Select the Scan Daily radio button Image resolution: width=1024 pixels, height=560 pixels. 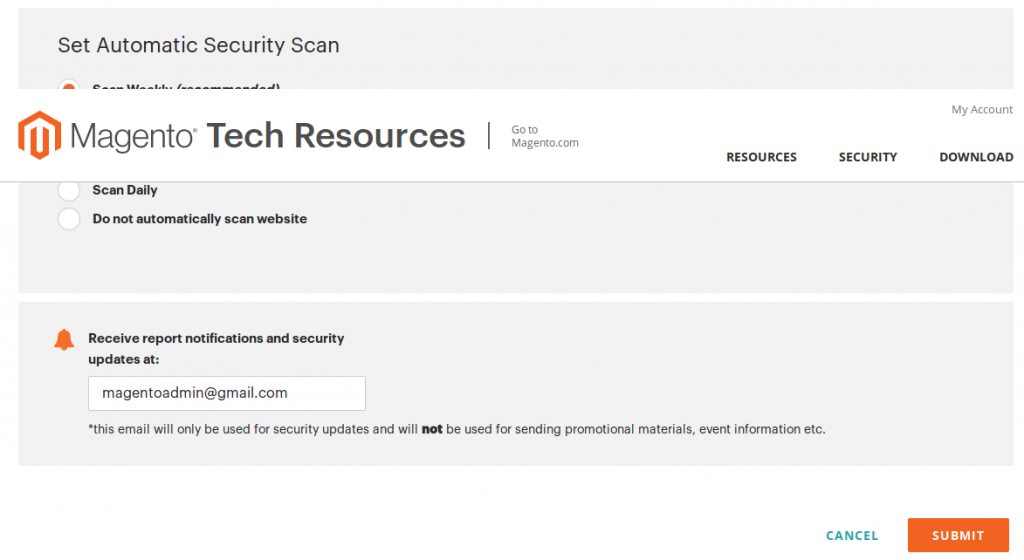(x=69, y=190)
